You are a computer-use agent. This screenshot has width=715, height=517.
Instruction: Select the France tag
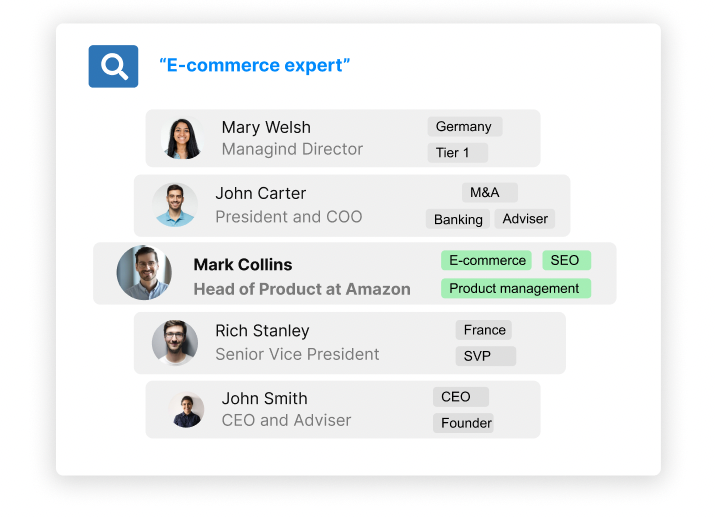point(485,330)
